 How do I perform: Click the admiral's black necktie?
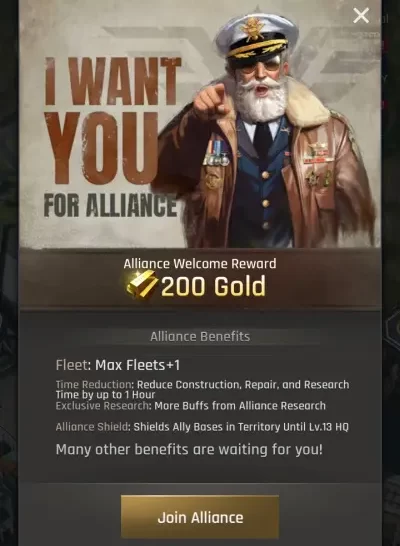point(262,141)
